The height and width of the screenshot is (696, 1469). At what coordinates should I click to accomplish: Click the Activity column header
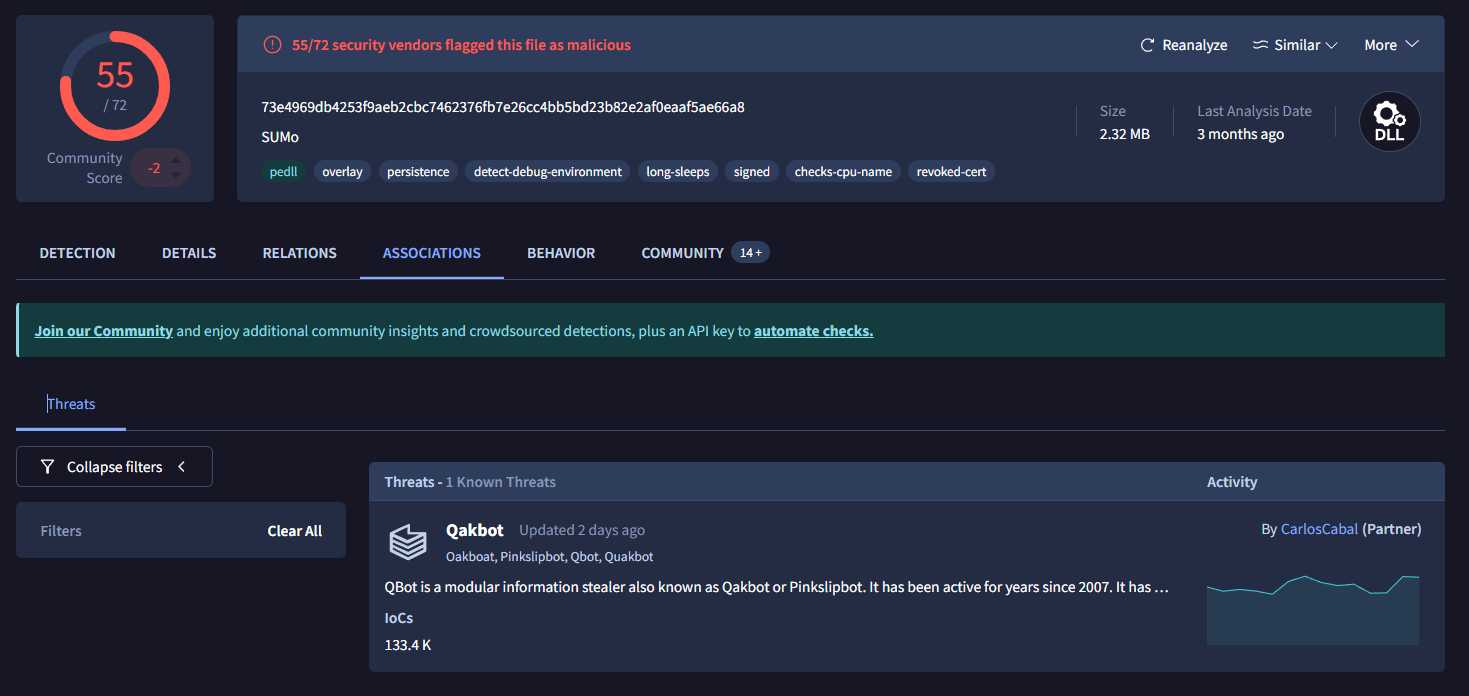click(x=1232, y=482)
